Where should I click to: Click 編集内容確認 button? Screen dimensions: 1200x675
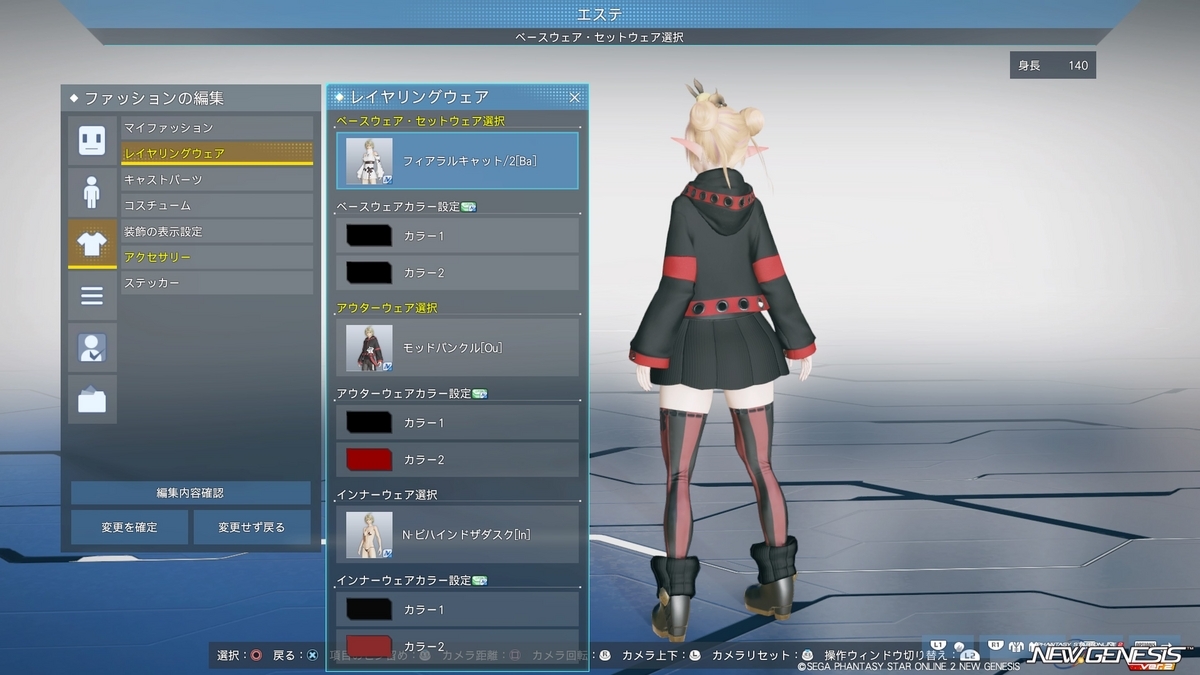190,493
